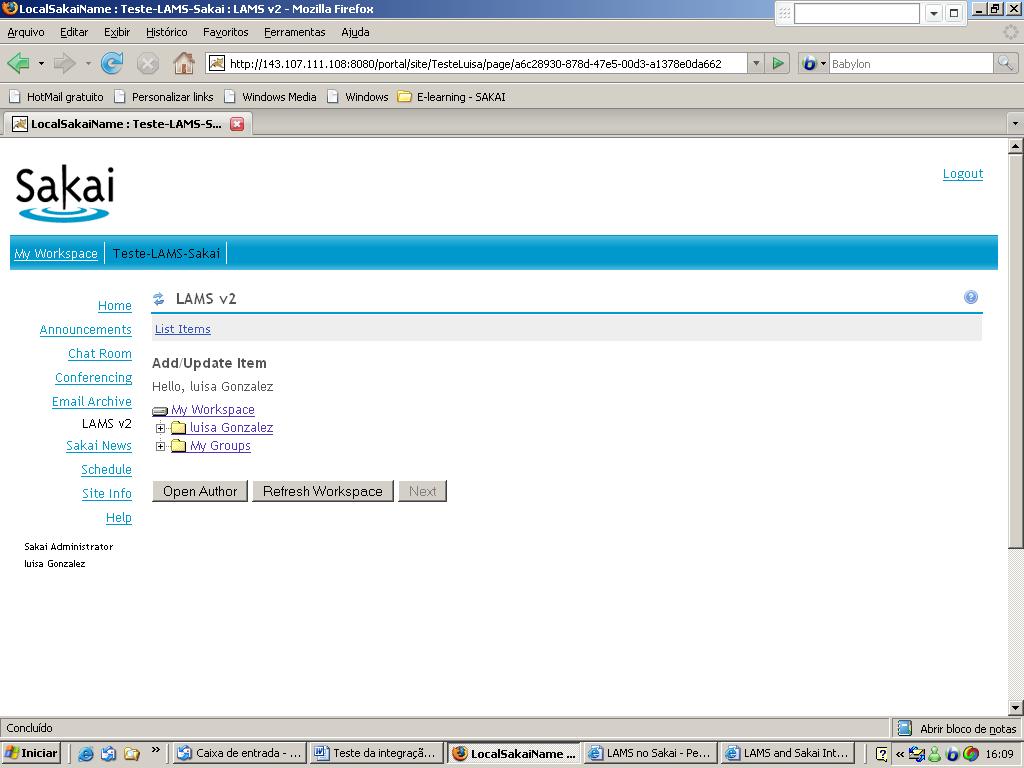Click inside the Babylon search field
Screen dimensions: 1024x768
coord(910,64)
